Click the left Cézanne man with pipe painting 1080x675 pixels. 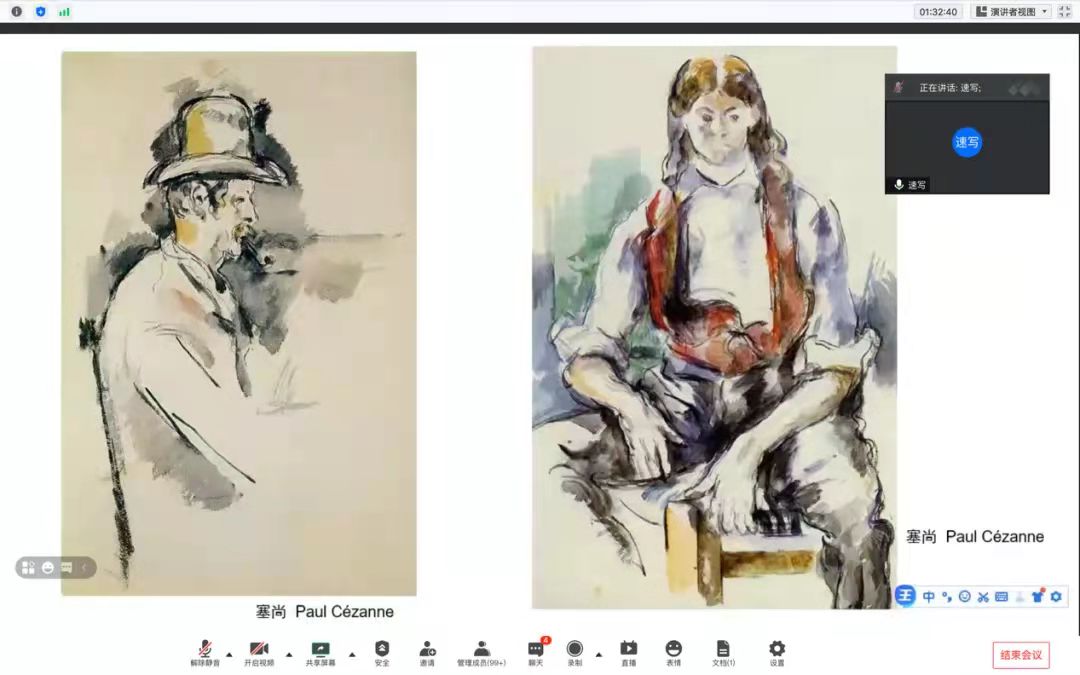(238, 324)
